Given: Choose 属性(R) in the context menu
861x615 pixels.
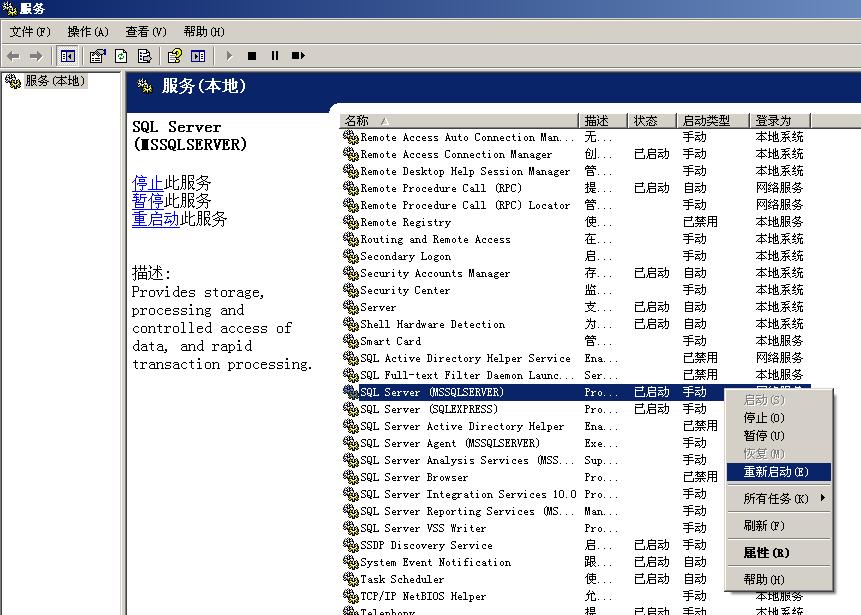Looking at the screenshot, I should pos(766,552).
